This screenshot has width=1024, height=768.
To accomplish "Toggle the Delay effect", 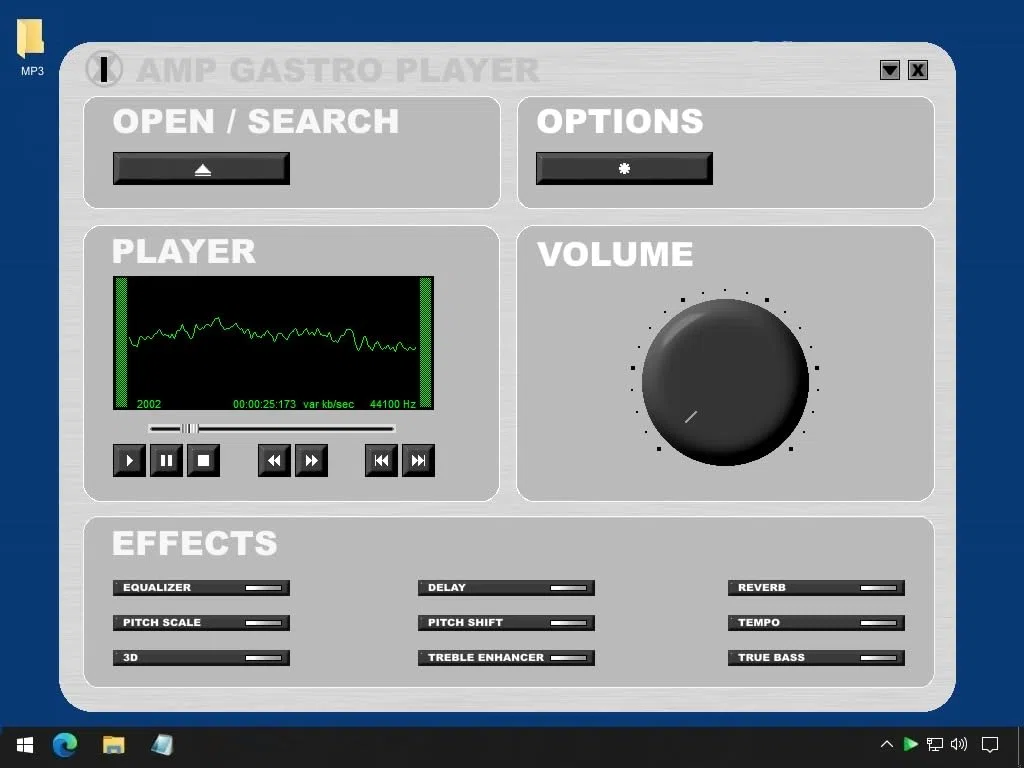I will (x=506, y=588).
